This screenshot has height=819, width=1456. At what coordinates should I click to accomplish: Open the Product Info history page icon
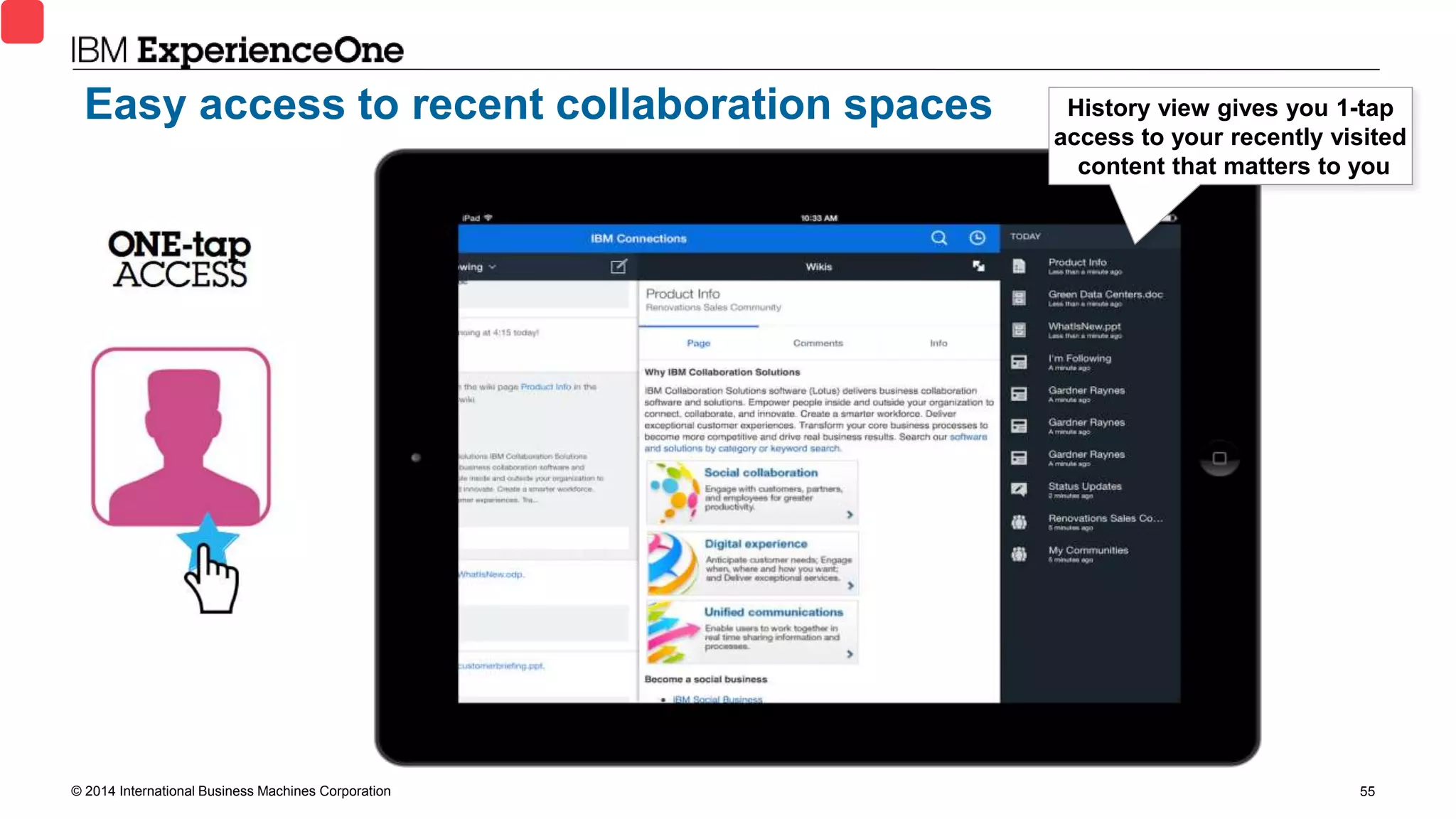point(1019,266)
